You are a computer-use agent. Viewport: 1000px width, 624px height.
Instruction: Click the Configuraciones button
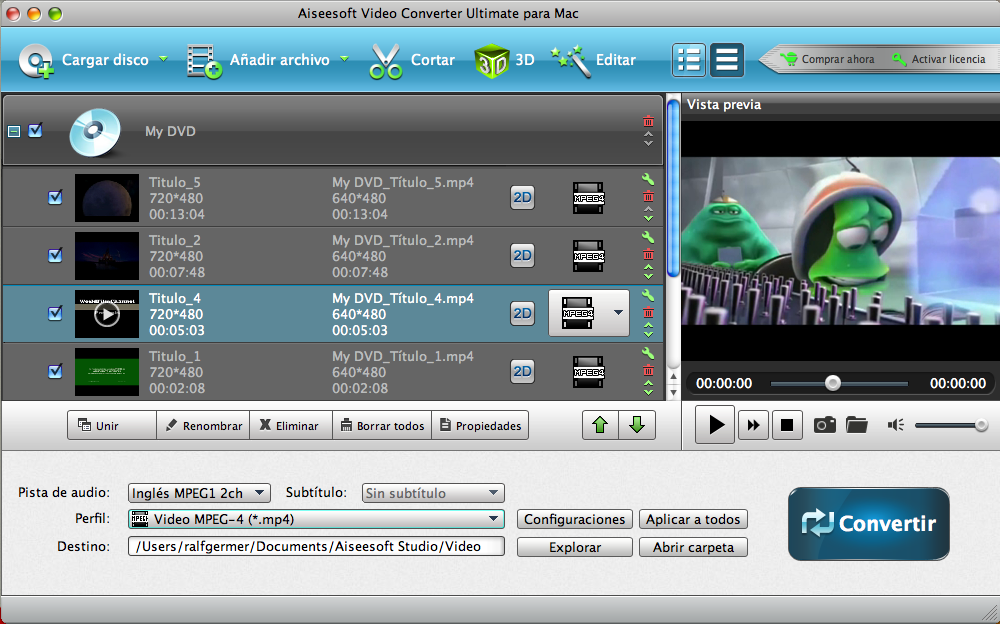click(575, 519)
